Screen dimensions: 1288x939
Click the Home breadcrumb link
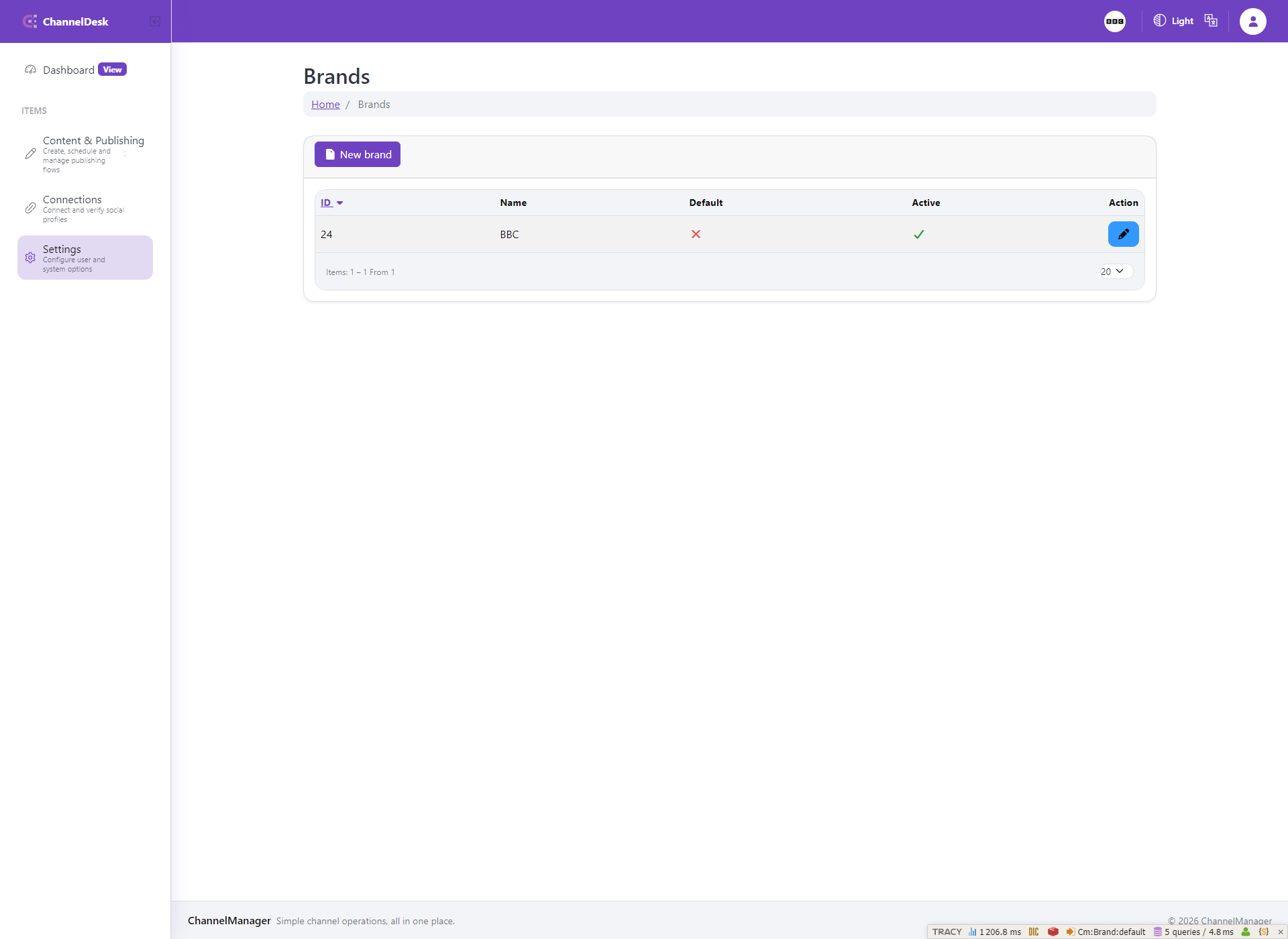pyautogui.click(x=325, y=104)
